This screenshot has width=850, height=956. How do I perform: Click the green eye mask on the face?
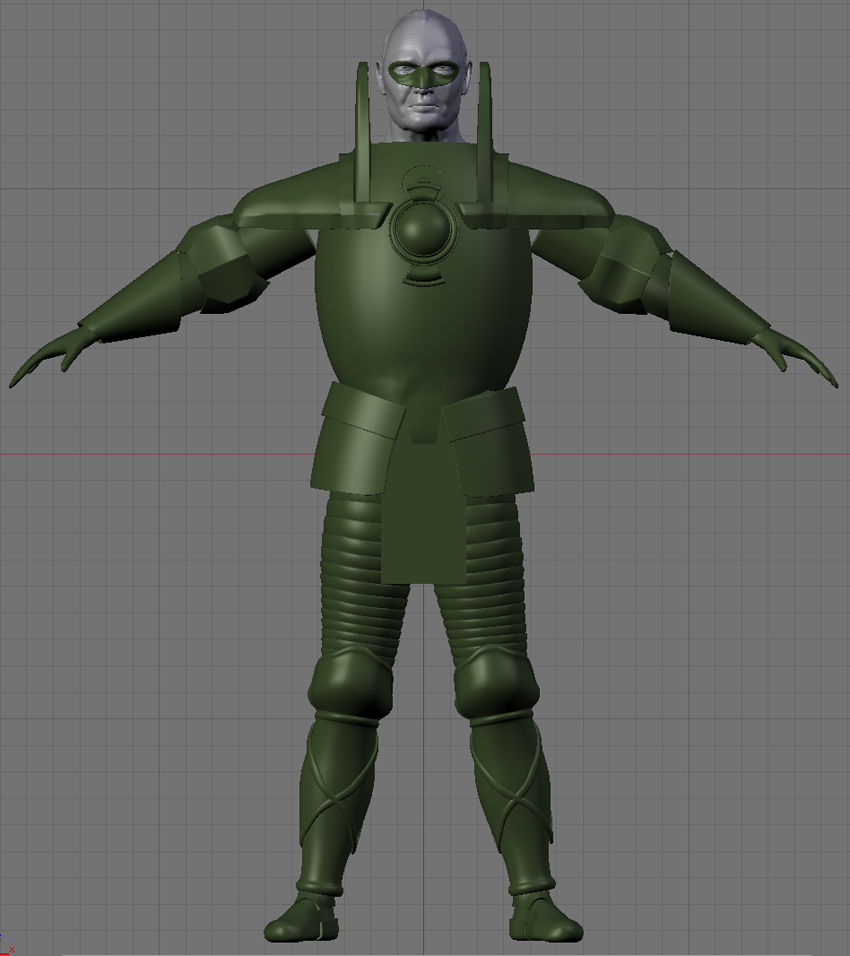click(x=424, y=74)
